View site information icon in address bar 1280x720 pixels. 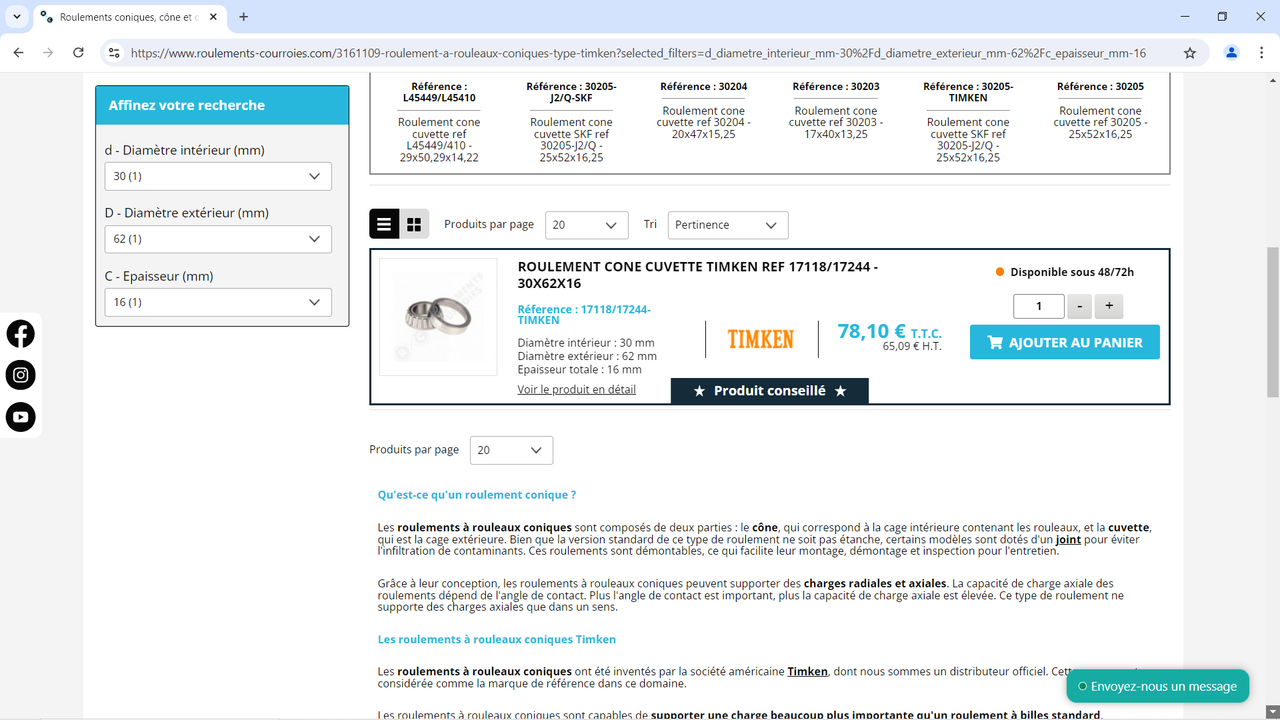(x=114, y=53)
